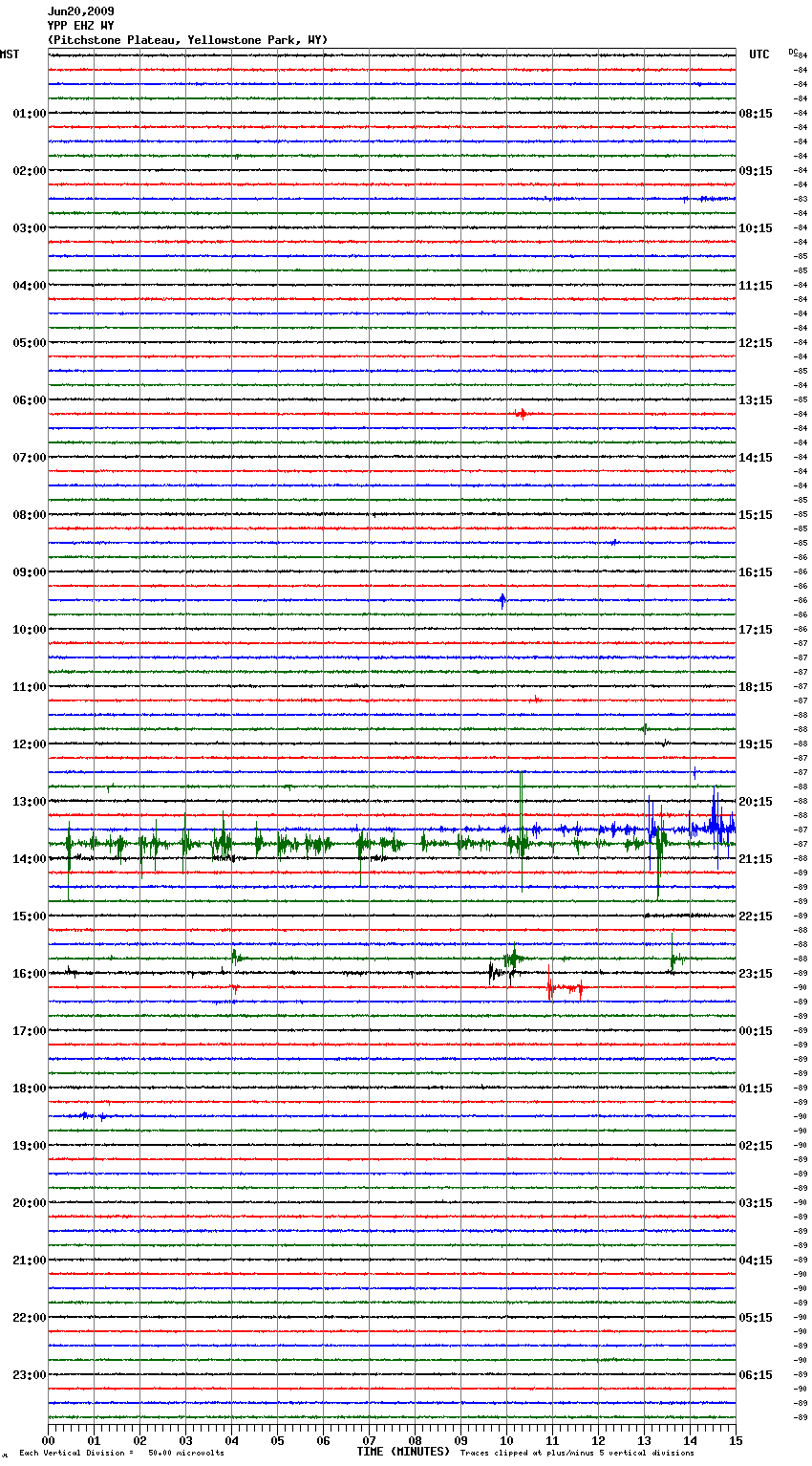Click the 15:15 UTC time label

click(756, 515)
